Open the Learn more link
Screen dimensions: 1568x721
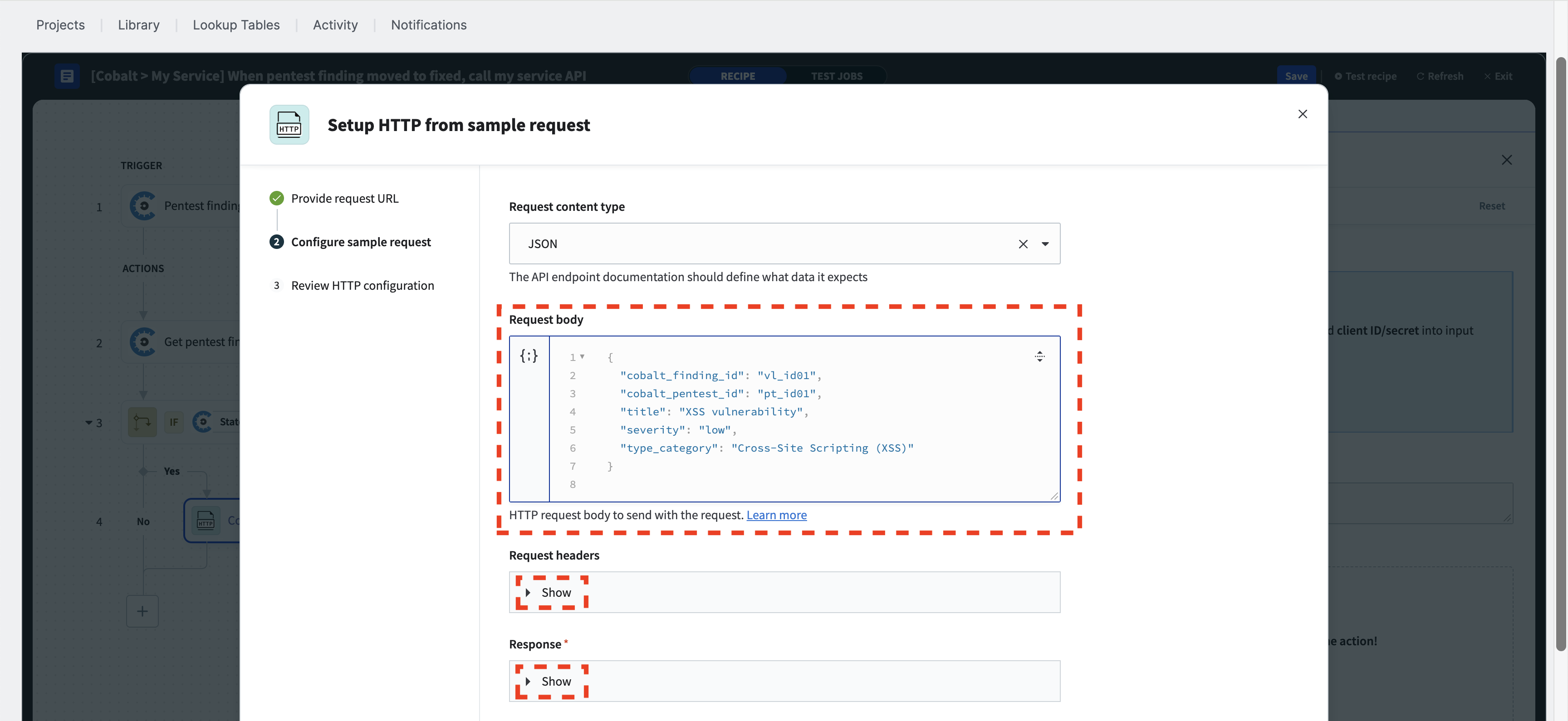pyautogui.click(x=776, y=515)
